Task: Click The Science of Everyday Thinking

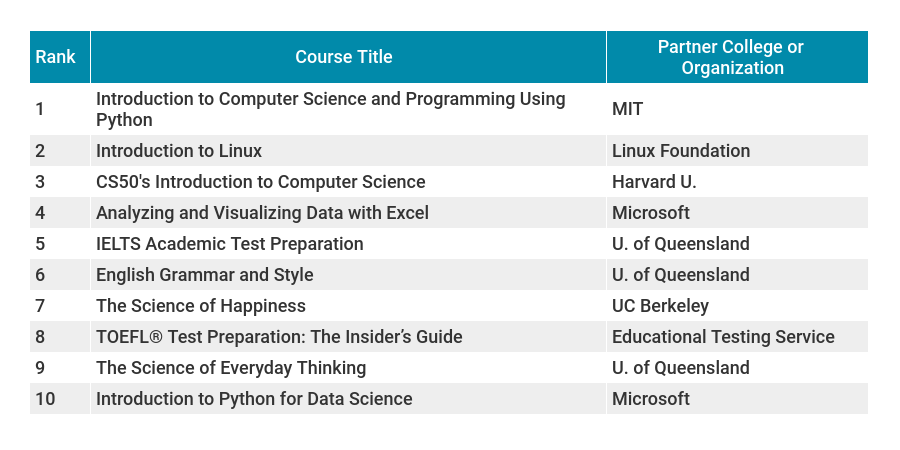Action: point(231,368)
